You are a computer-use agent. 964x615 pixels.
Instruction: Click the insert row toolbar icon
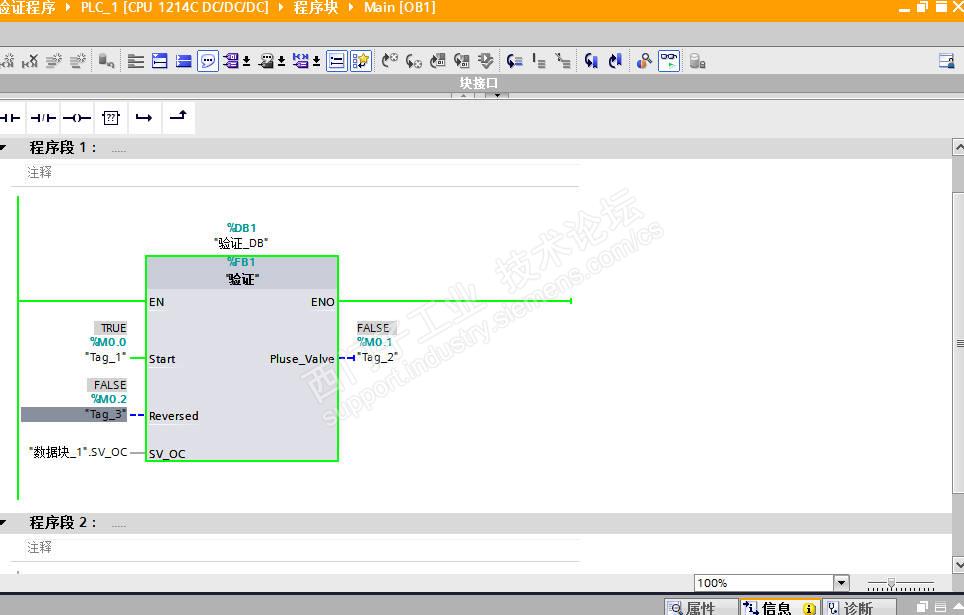[x=54, y=61]
